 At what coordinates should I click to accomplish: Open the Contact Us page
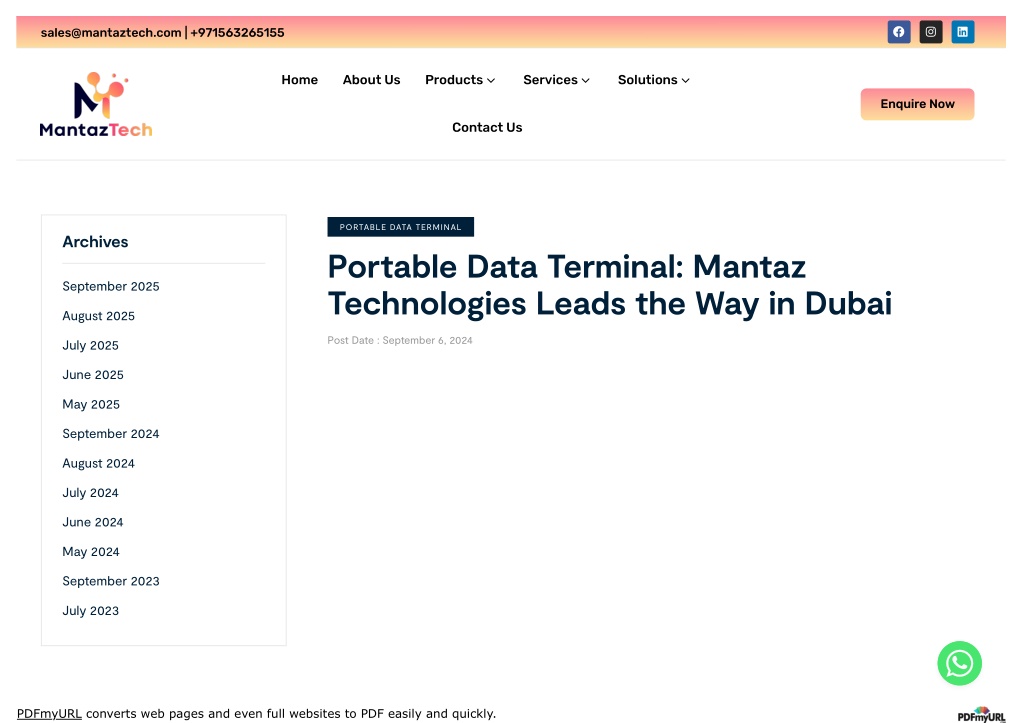pos(487,127)
